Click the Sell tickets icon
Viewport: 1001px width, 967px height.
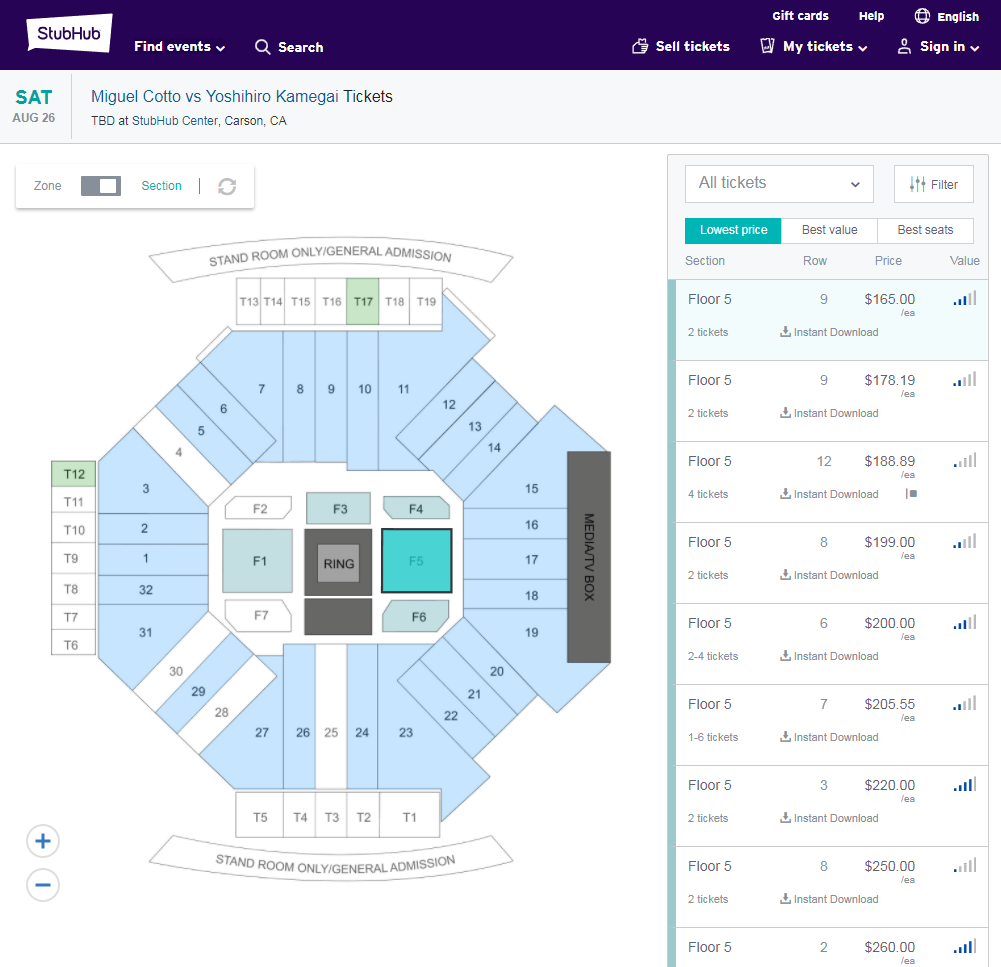[640, 46]
